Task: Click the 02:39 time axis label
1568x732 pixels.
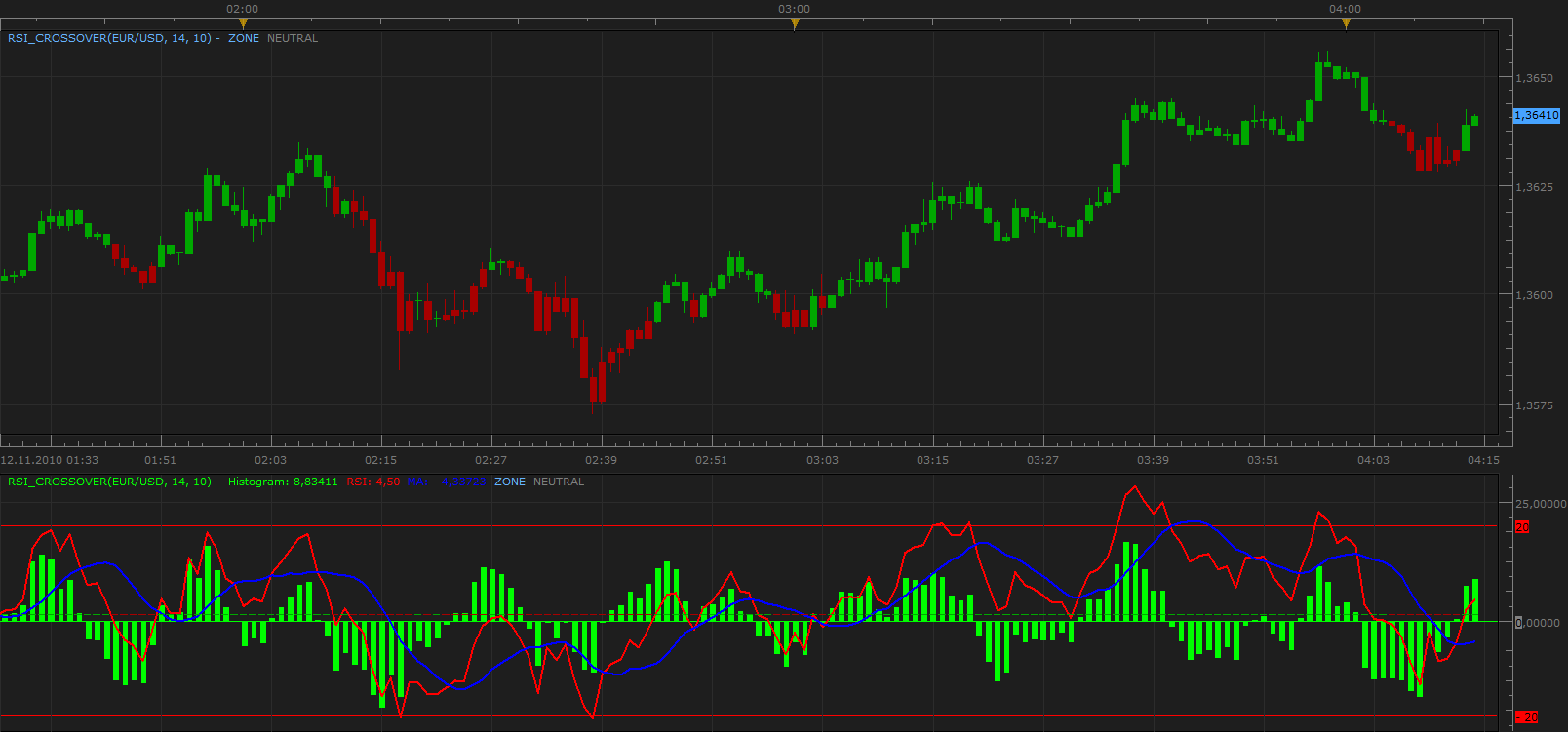Action: click(601, 460)
